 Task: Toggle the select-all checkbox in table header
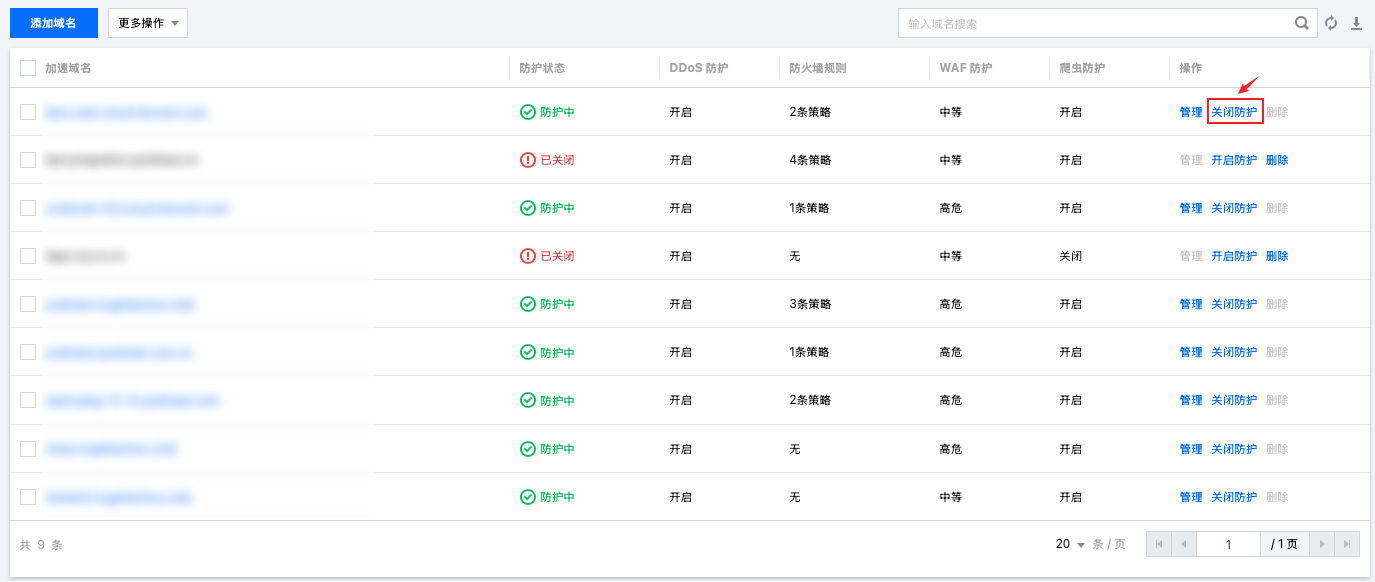click(28, 68)
